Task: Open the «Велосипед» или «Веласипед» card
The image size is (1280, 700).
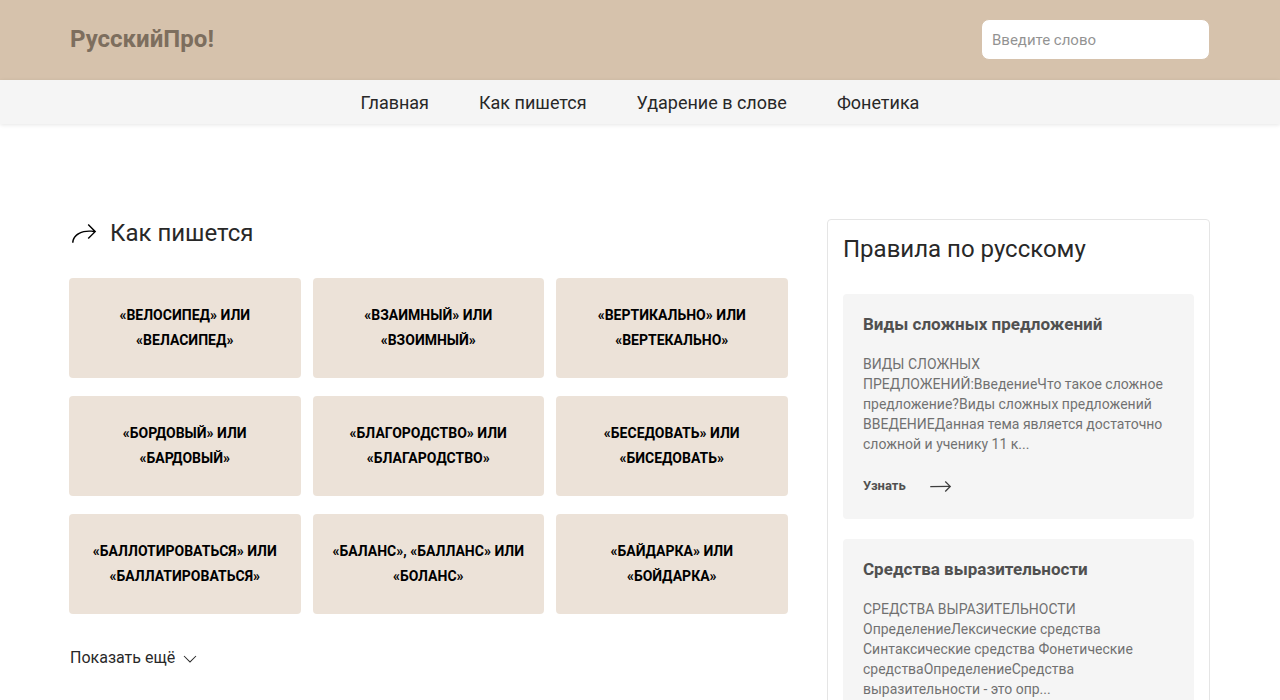Action: pyautogui.click(x=185, y=328)
